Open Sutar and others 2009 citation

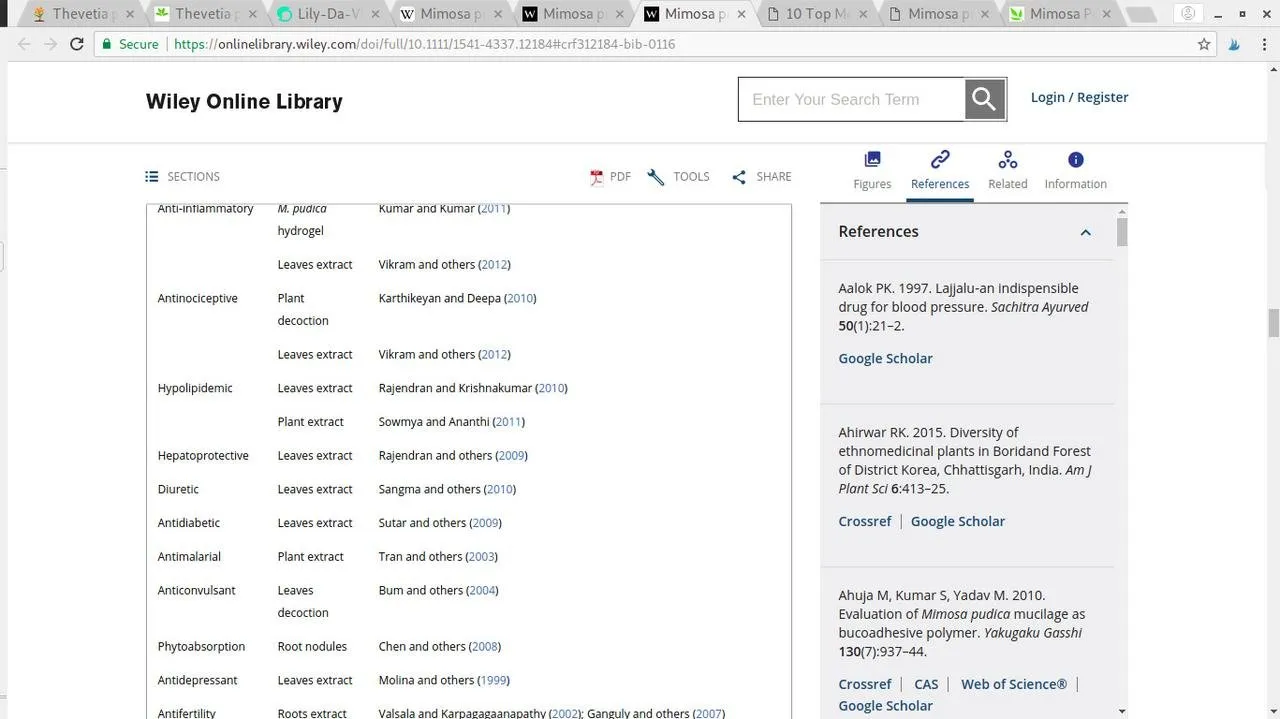485,523
